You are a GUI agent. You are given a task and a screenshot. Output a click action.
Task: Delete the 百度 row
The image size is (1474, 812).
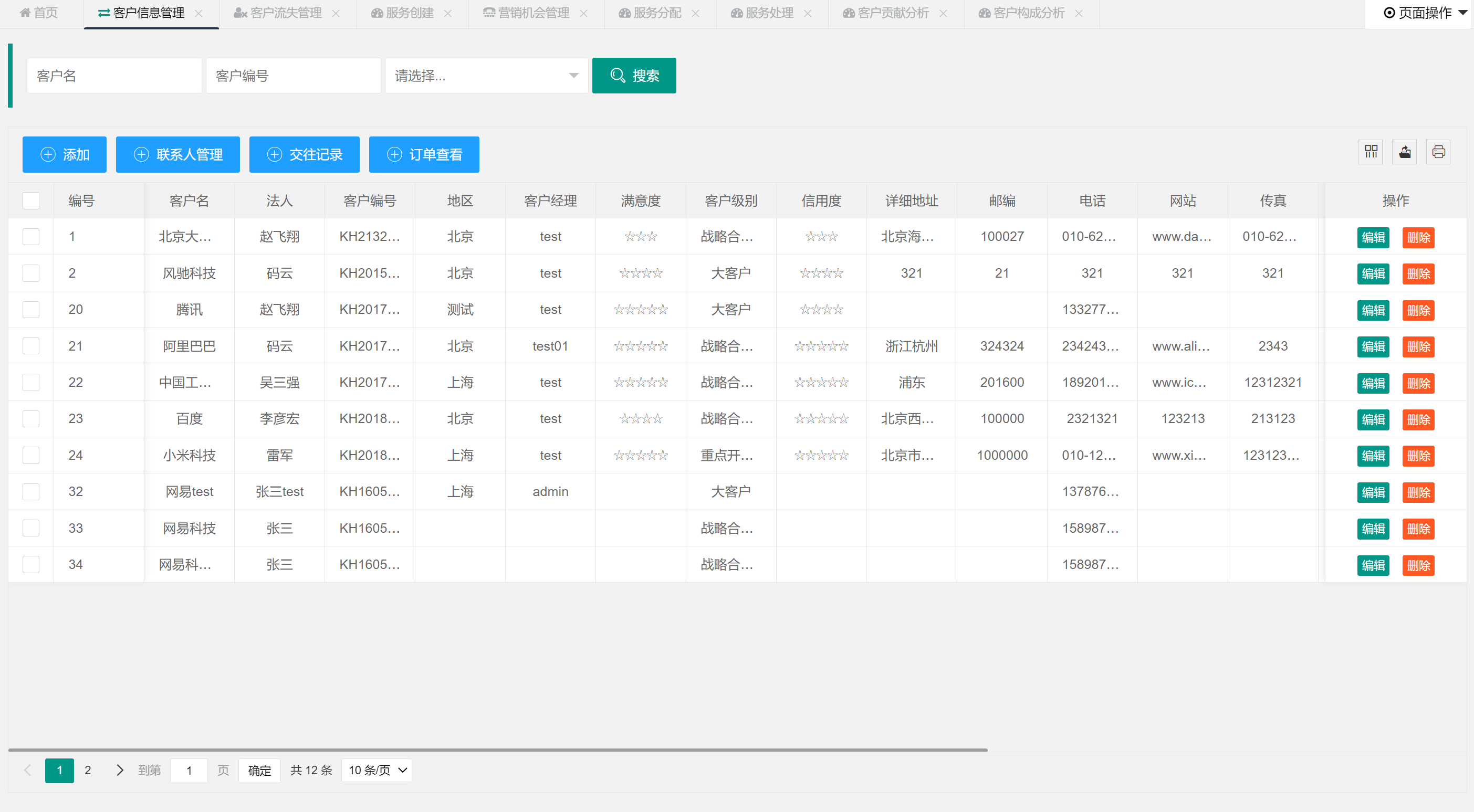coord(1418,420)
